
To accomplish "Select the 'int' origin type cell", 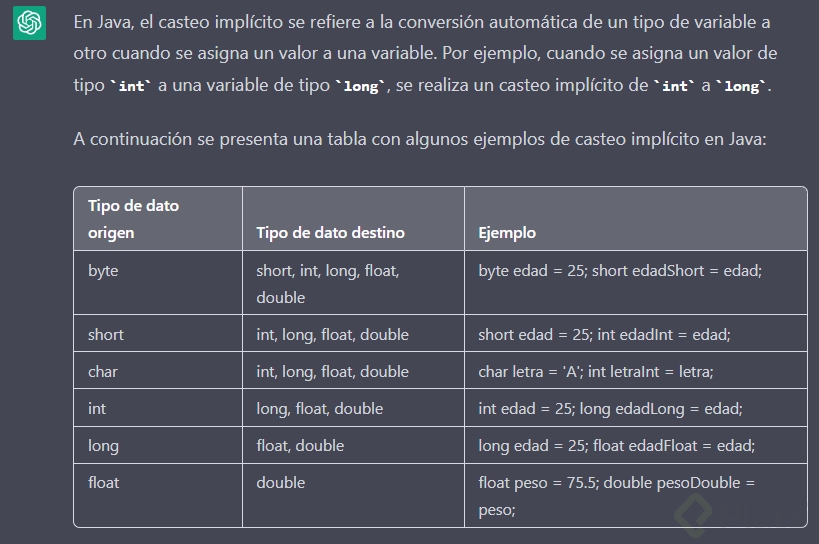I will [x=158, y=408].
